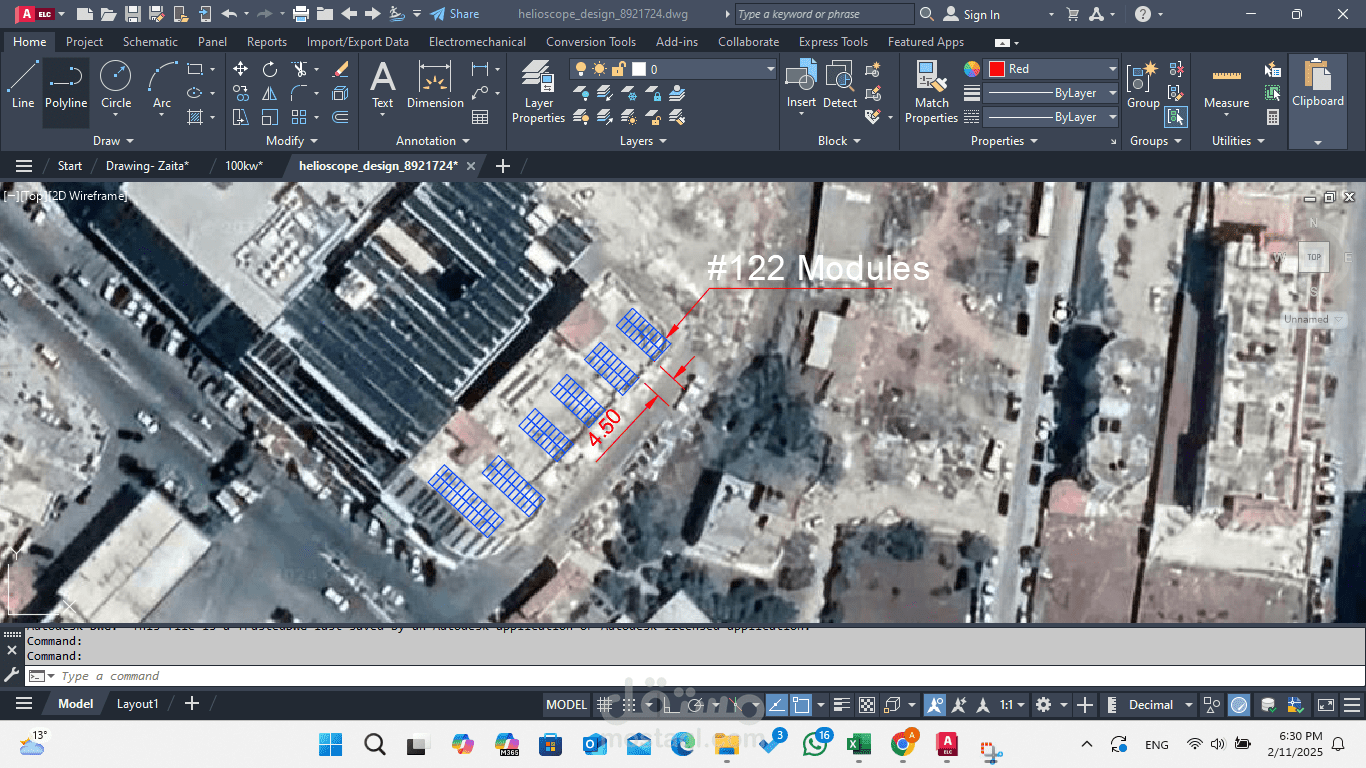
Task: Select the Copy tool in Modify
Action: click(x=240, y=93)
